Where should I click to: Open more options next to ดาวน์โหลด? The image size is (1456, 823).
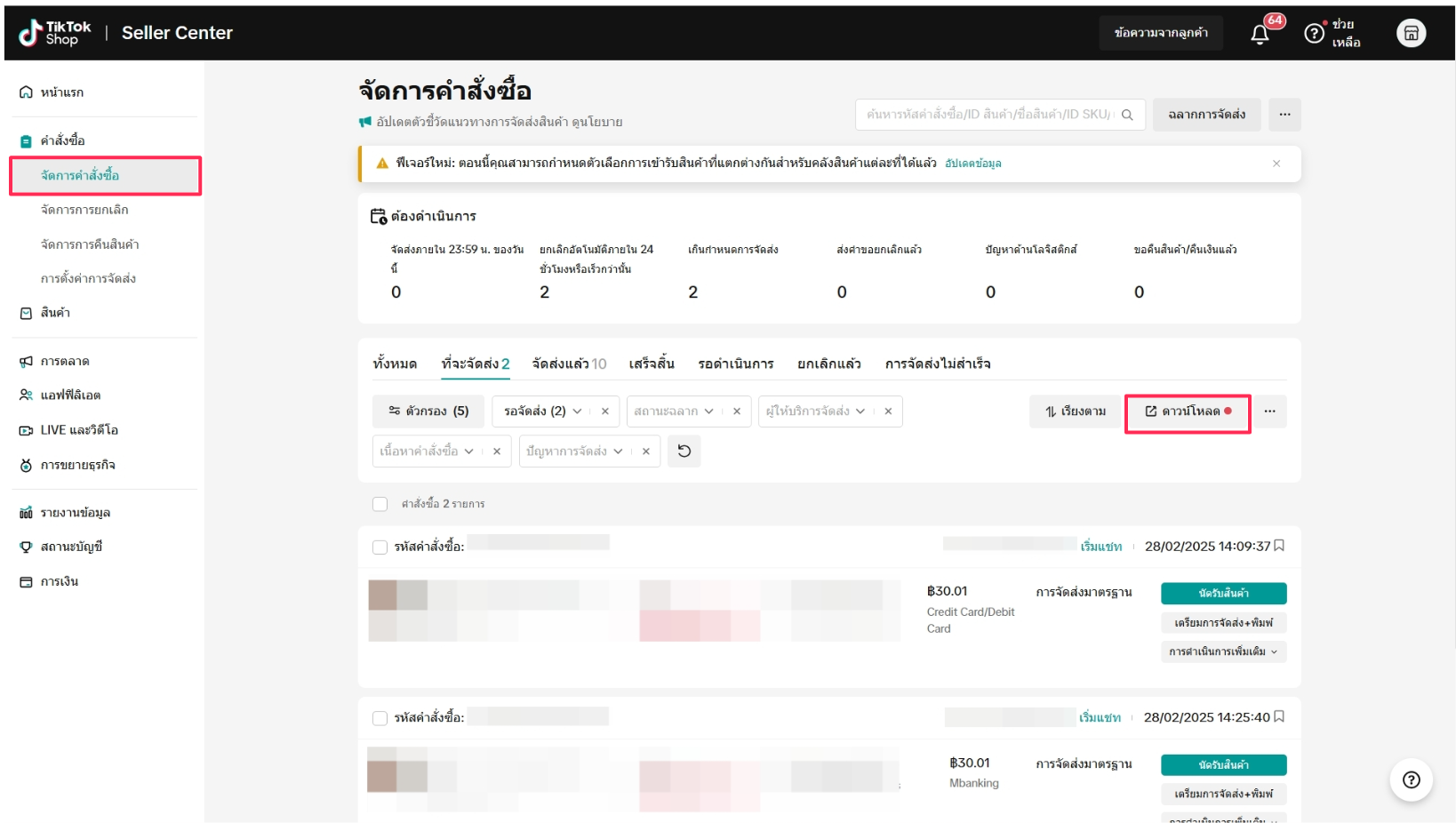tap(1269, 411)
